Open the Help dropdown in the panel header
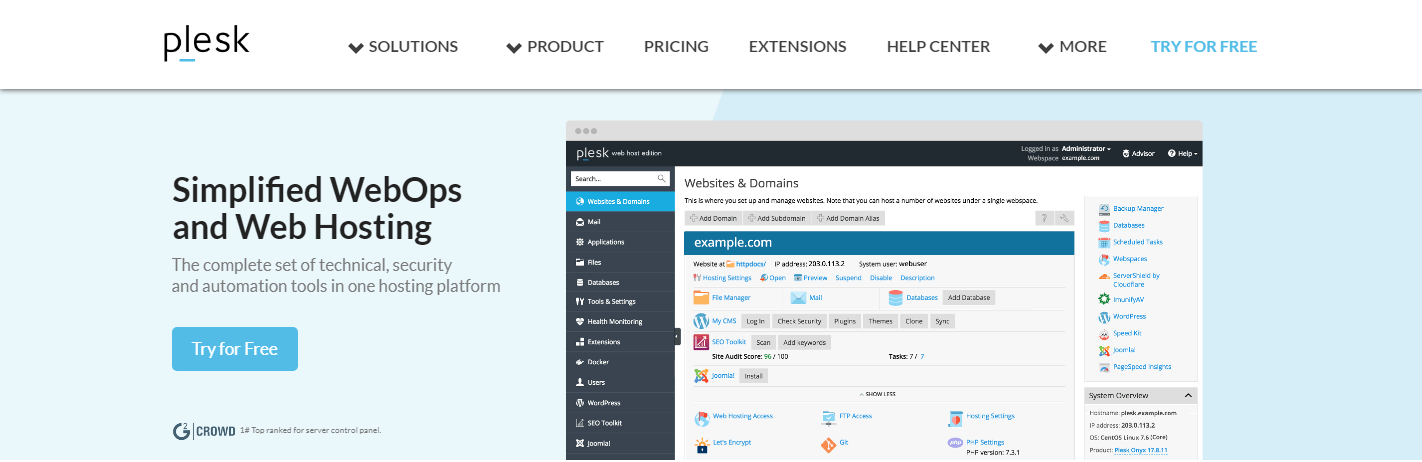Viewport: 1422px width, 462px height. [1182, 153]
